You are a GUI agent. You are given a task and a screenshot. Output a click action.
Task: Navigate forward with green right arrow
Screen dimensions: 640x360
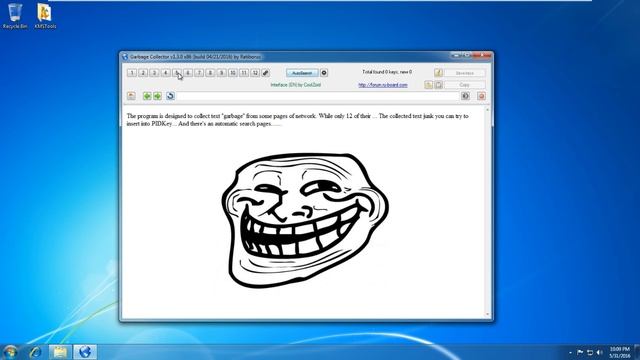pos(158,96)
